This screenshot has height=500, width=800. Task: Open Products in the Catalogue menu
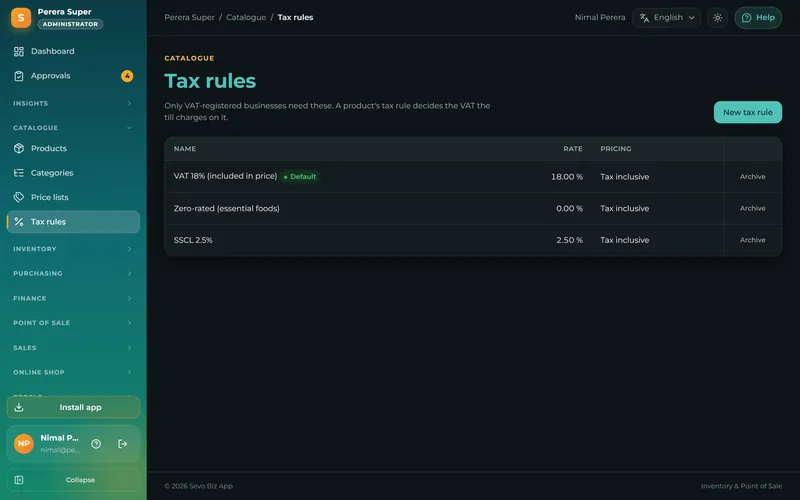[x=73, y=148]
